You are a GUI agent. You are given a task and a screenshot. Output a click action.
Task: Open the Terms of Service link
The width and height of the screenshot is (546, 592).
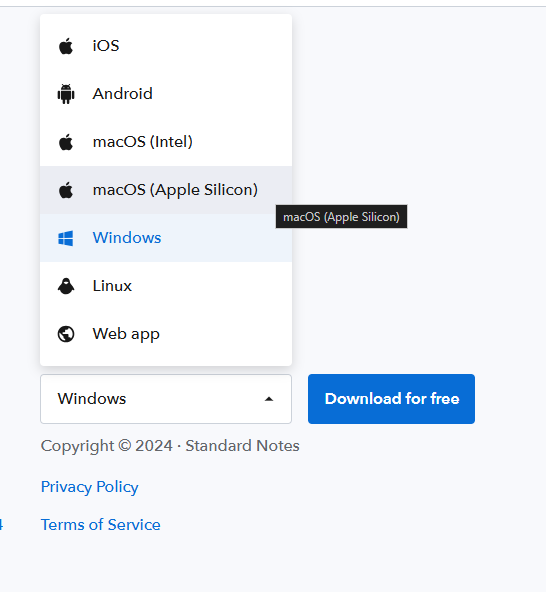(x=100, y=525)
